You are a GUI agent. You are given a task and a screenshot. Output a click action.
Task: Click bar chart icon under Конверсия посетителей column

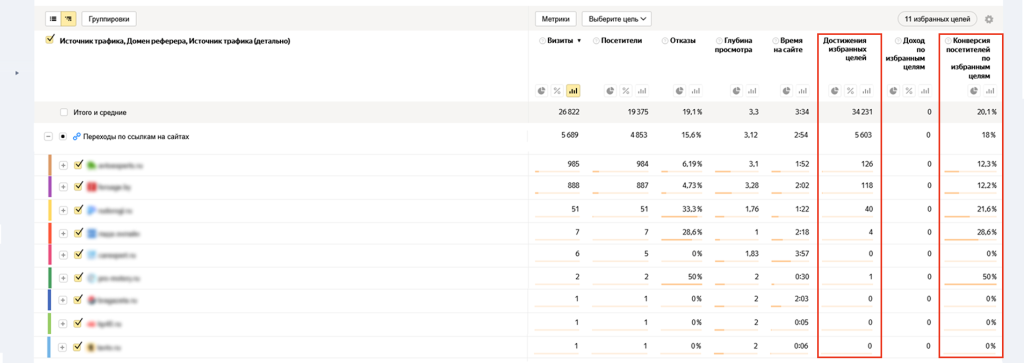[990, 91]
